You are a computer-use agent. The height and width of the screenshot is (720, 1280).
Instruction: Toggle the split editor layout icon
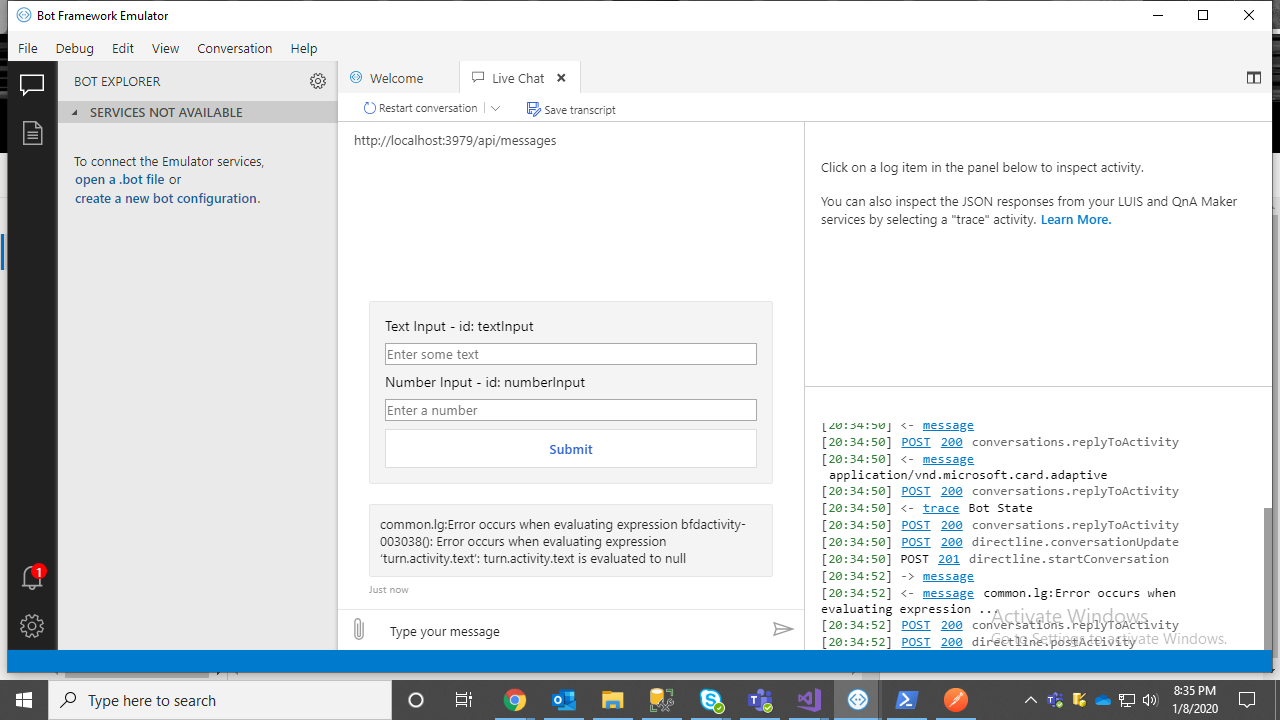click(1253, 78)
